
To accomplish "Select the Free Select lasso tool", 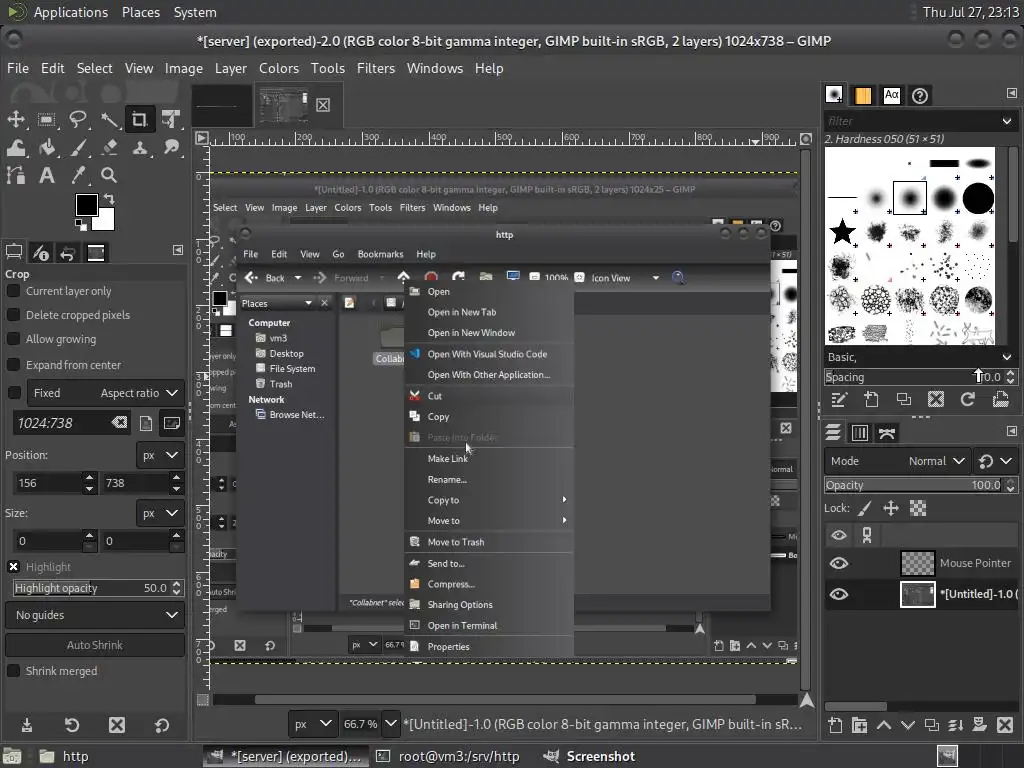I will click(x=78, y=119).
